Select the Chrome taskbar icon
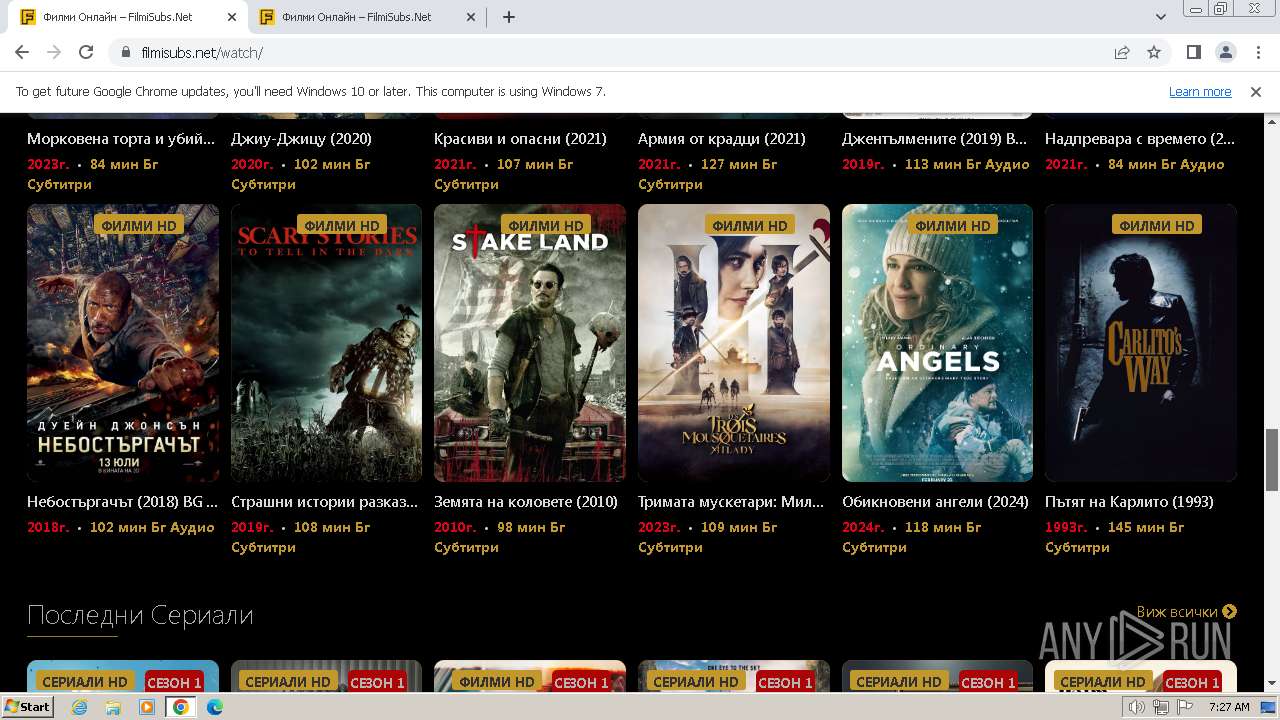Image resolution: width=1280 pixels, height=720 pixels. [180, 707]
